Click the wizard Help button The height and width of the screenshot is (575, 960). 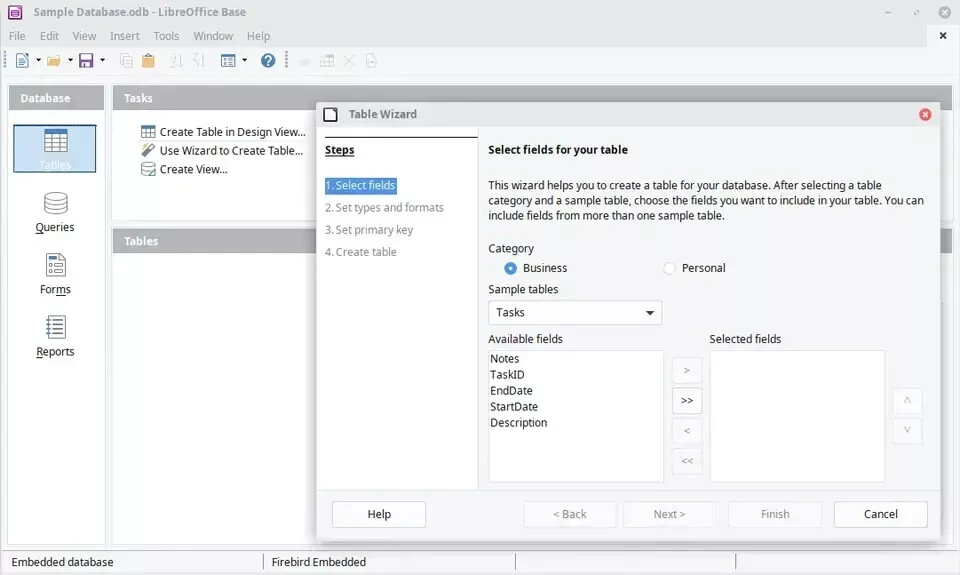click(x=379, y=514)
